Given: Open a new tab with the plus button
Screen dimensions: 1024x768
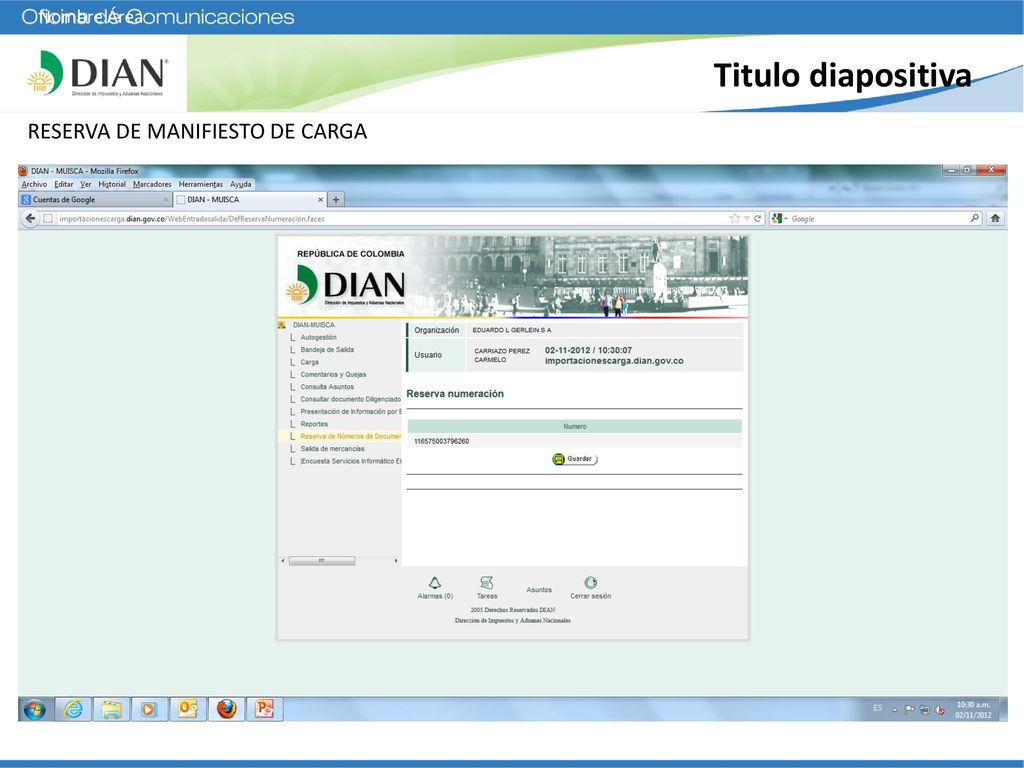Looking at the screenshot, I should (x=336, y=200).
